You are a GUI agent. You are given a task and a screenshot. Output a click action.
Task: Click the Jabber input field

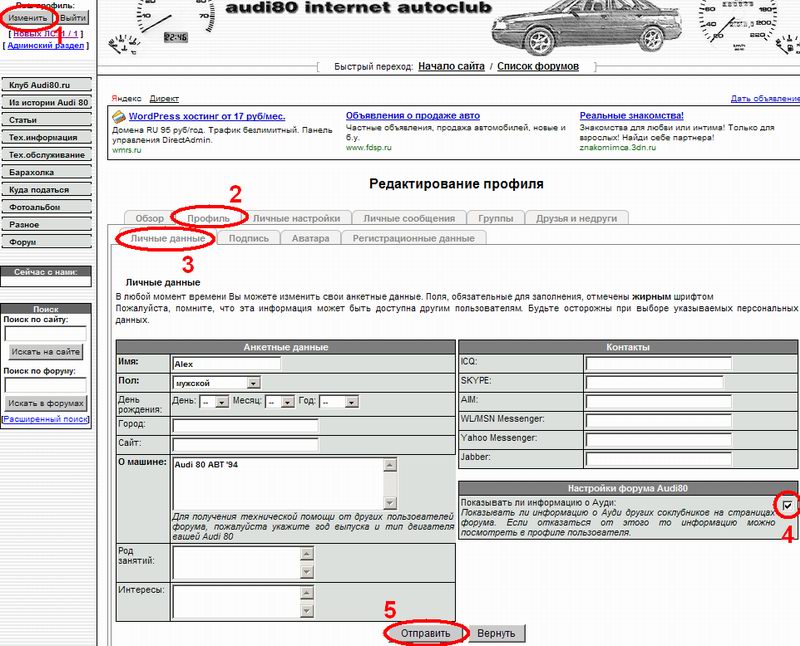659,459
